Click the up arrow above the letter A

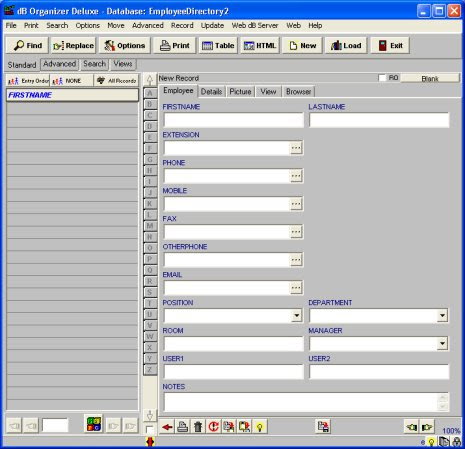150,80
